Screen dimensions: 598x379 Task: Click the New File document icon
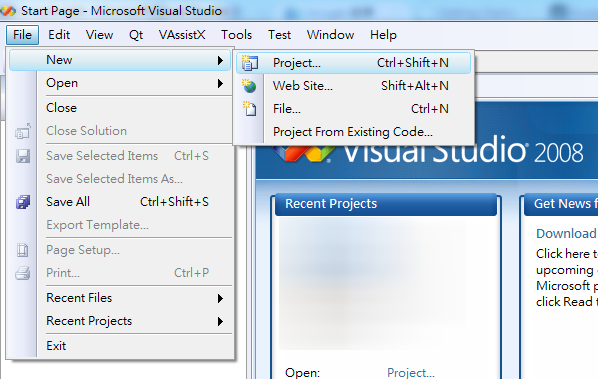pos(249,109)
